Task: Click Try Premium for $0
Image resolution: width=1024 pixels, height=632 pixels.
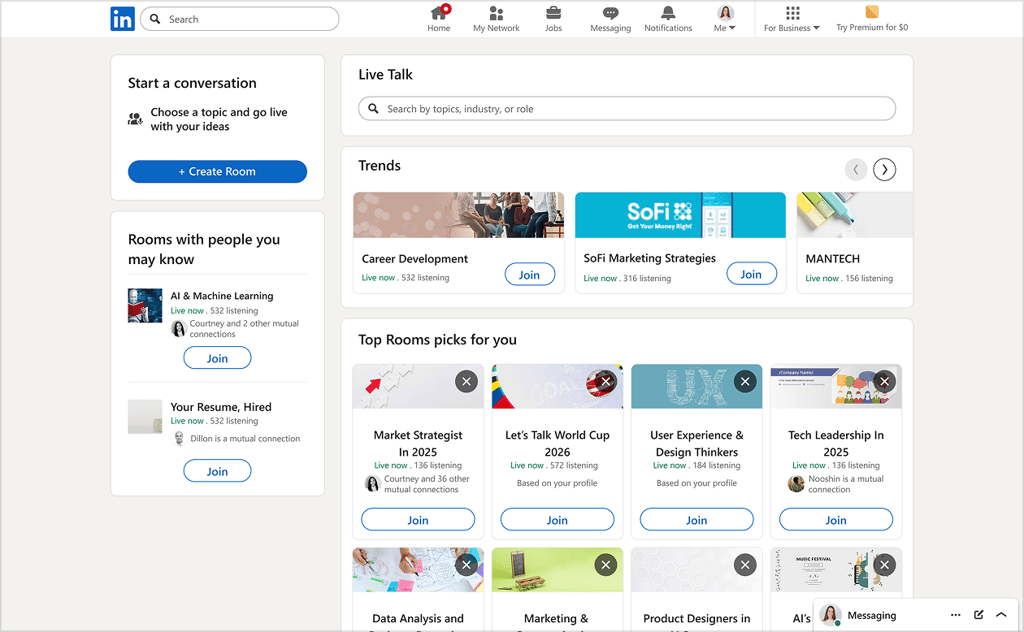Action: 872,18
